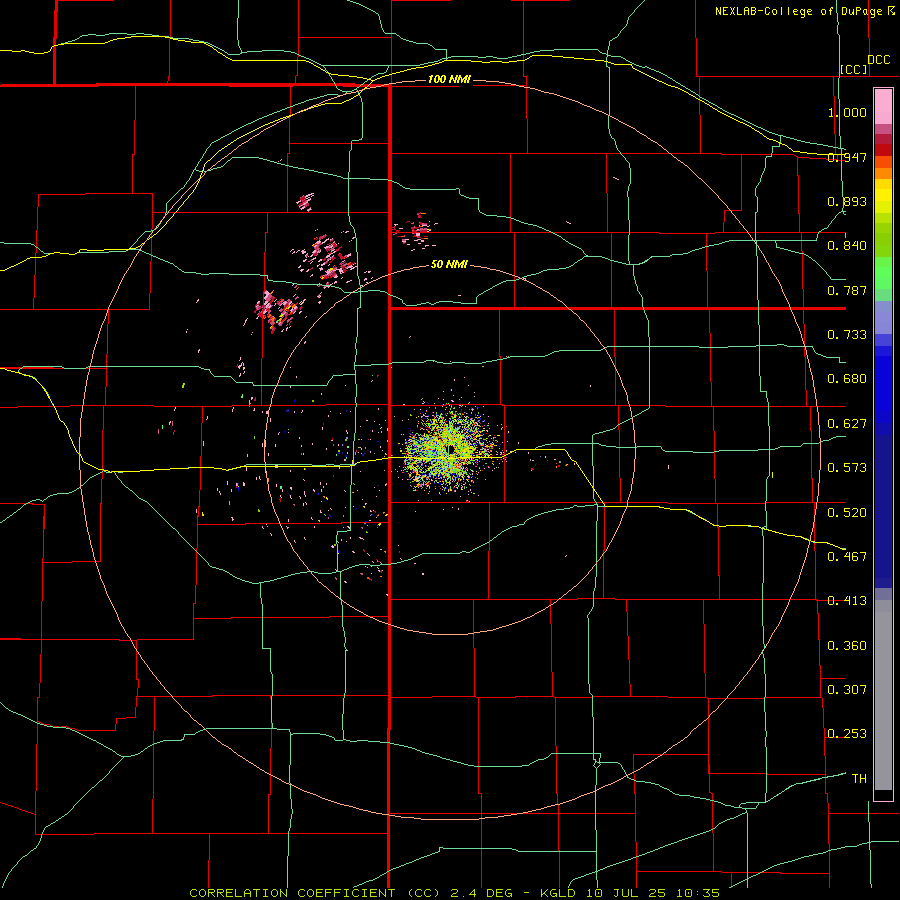This screenshot has height=900, width=900.
Task: Click the pink band of the color bar
Action: pos(883,107)
